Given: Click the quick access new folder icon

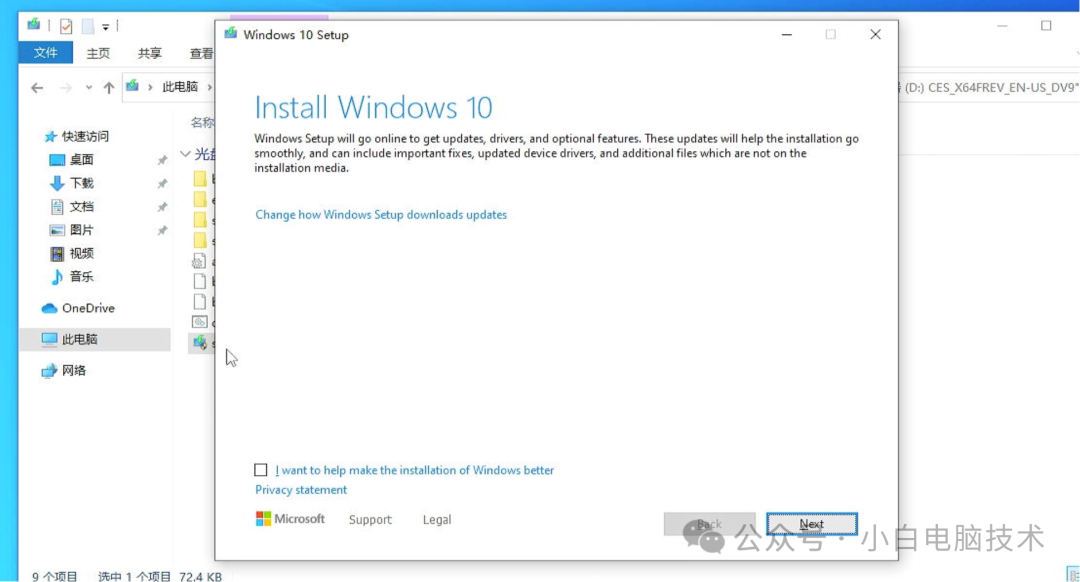Looking at the screenshot, I should (x=88, y=26).
